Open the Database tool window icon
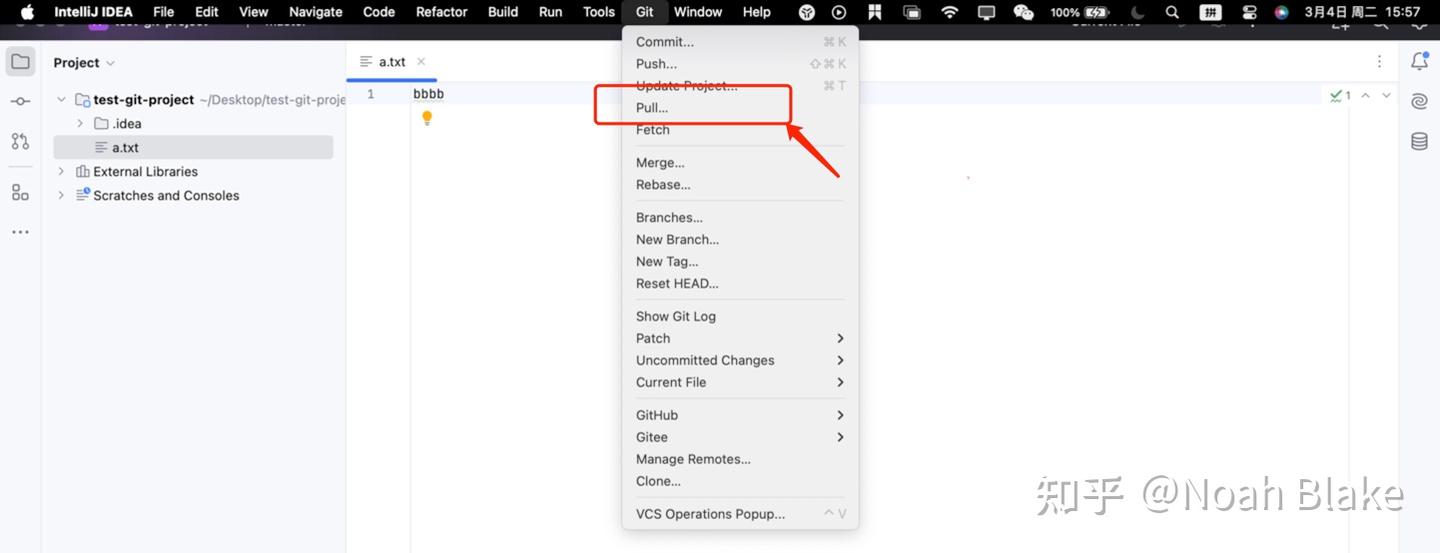 pyautogui.click(x=1419, y=141)
